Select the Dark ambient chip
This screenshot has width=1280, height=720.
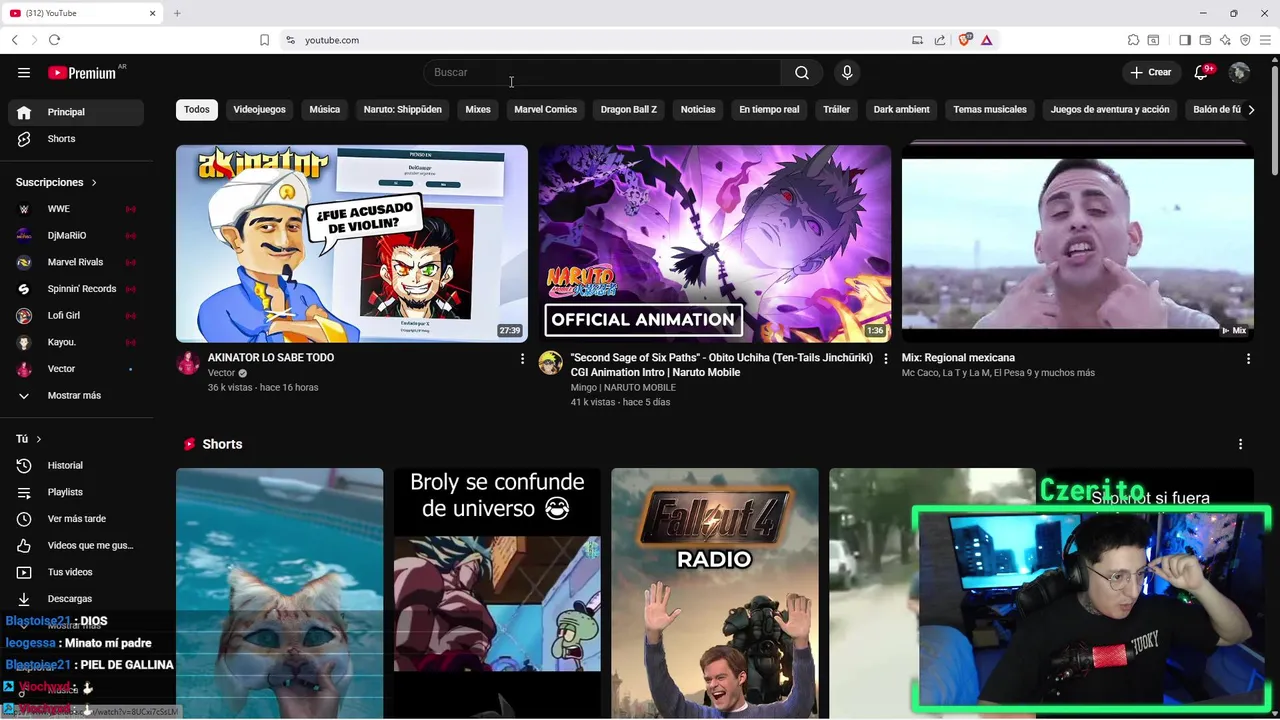(901, 110)
